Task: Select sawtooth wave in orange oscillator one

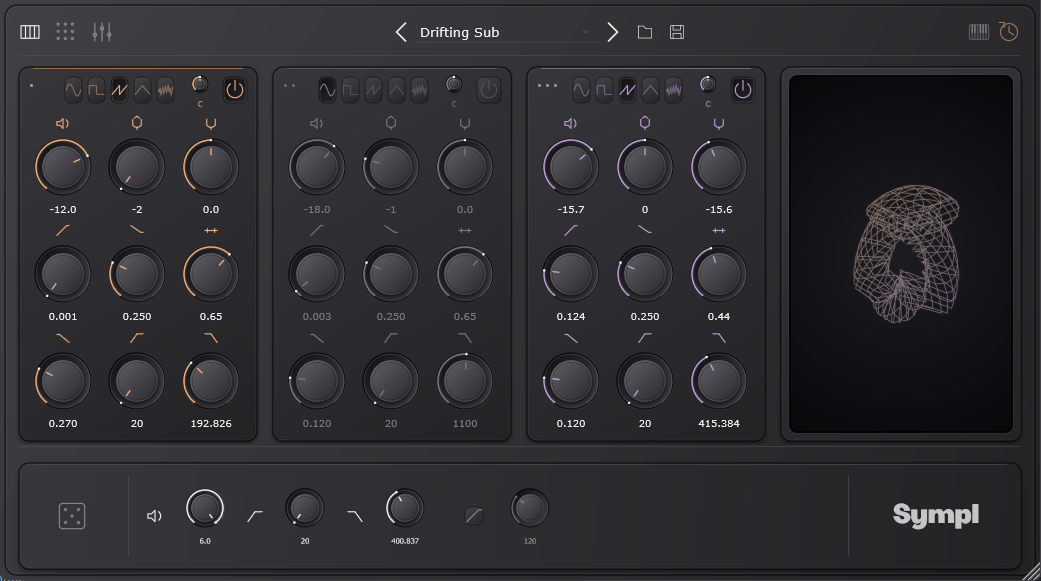Action: (120, 90)
